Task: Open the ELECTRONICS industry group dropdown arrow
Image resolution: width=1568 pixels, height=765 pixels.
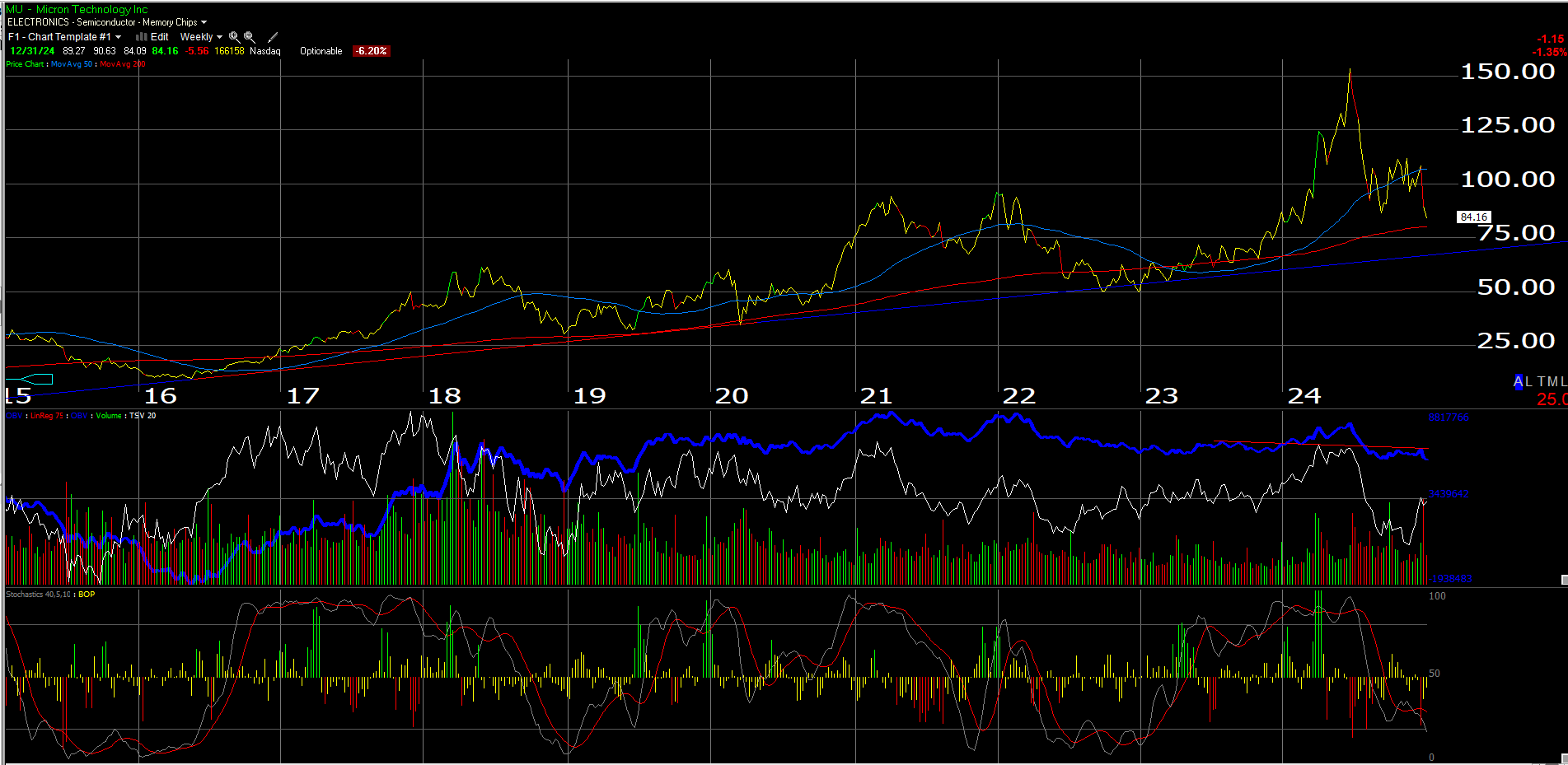Action: coord(204,22)
